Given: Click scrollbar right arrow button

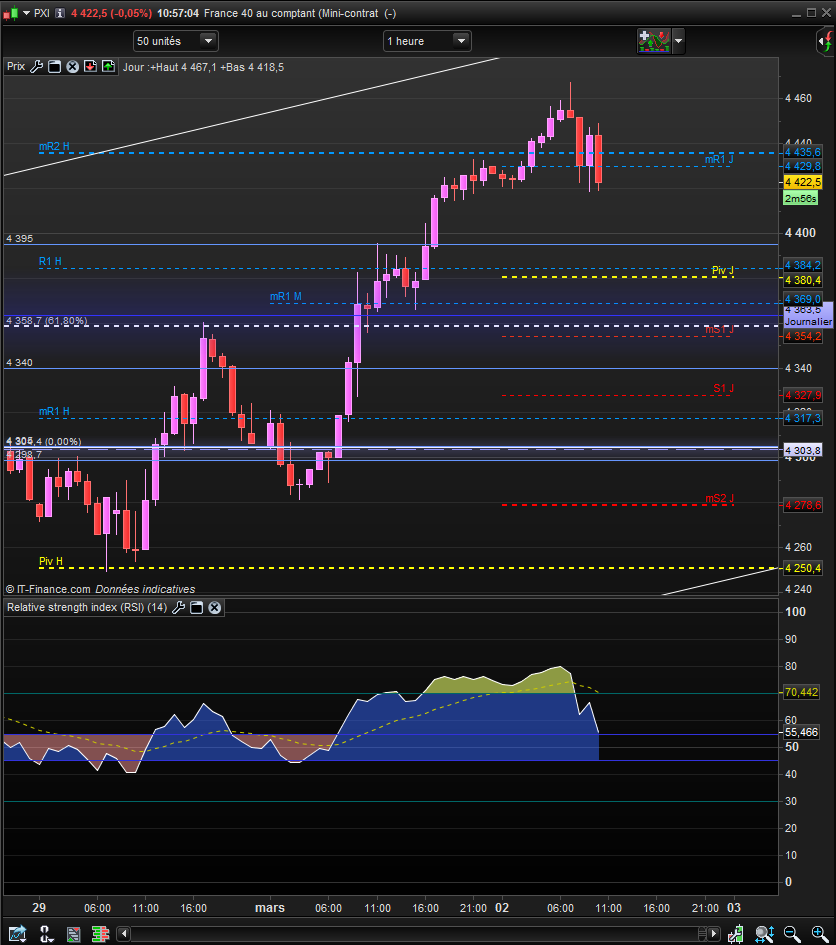Looking at the screenshot, I should (x=714, y=934).
